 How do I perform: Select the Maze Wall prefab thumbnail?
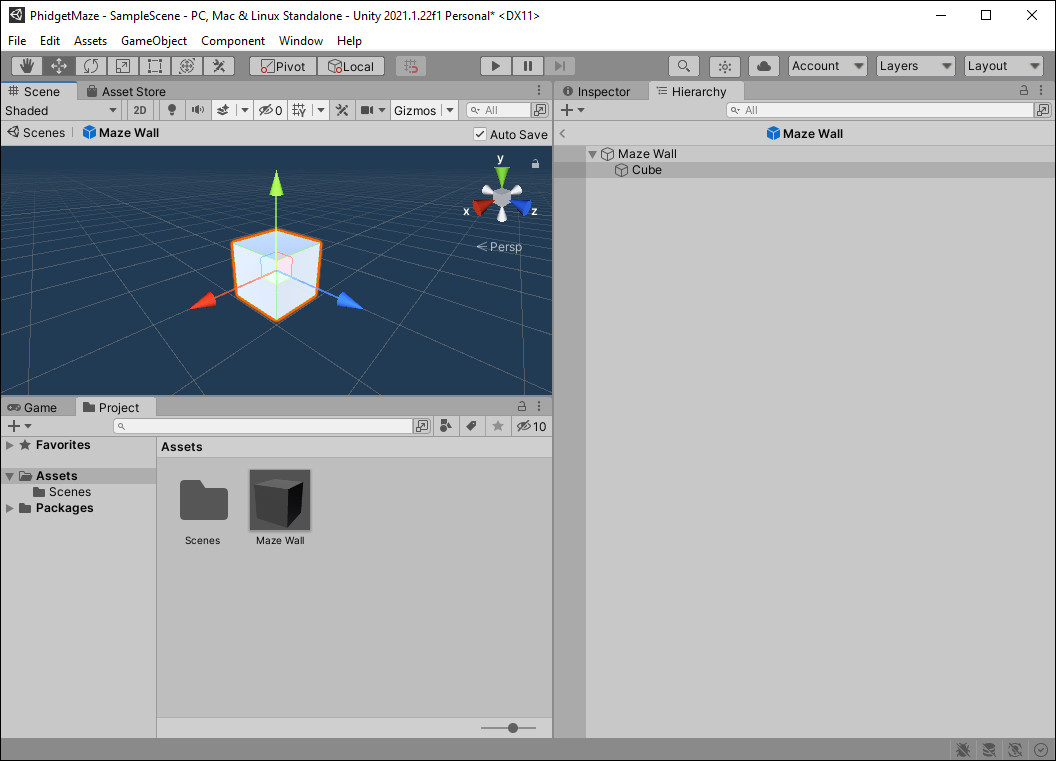(280, 500)
